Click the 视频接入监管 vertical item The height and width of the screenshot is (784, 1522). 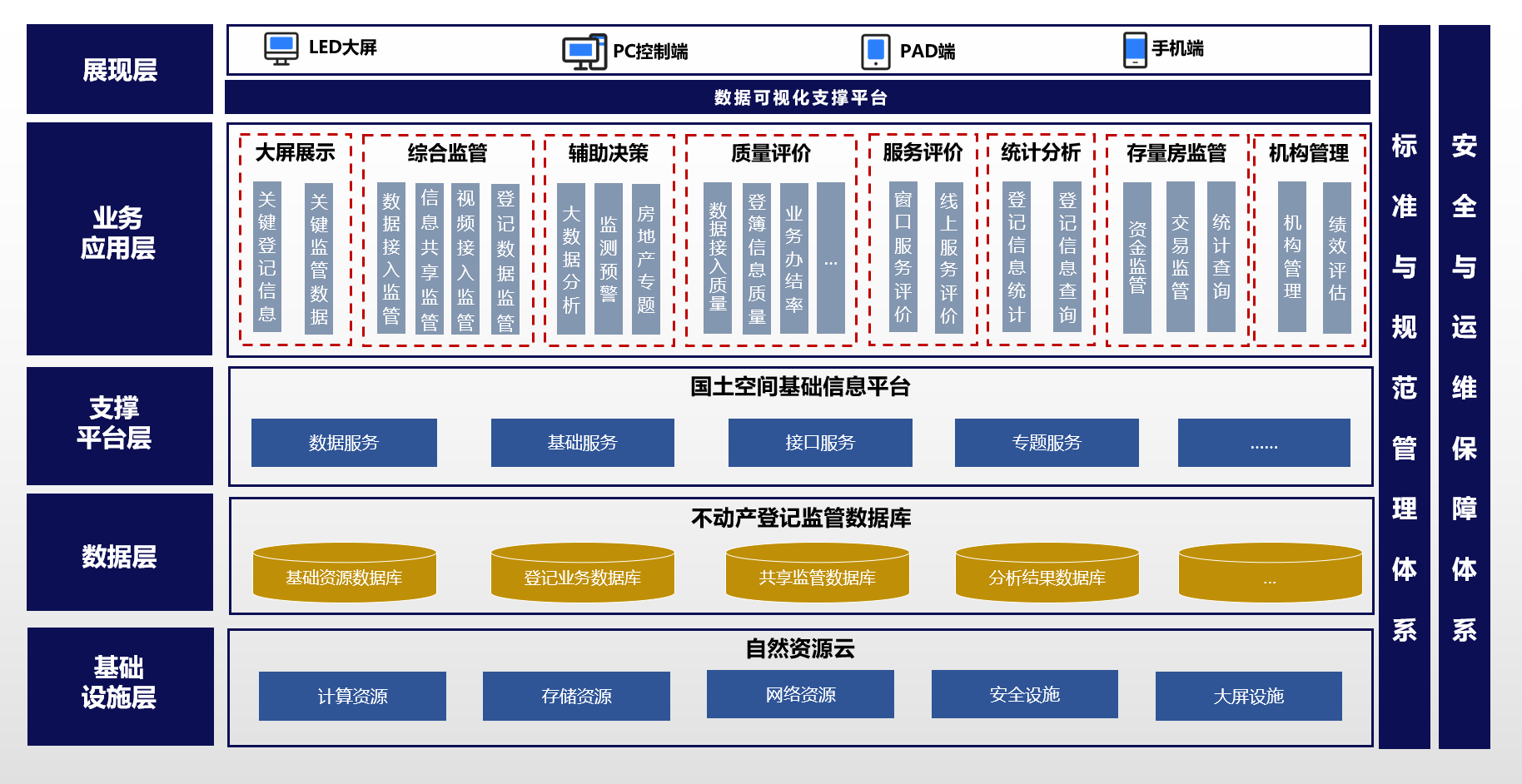pos(465,259)
